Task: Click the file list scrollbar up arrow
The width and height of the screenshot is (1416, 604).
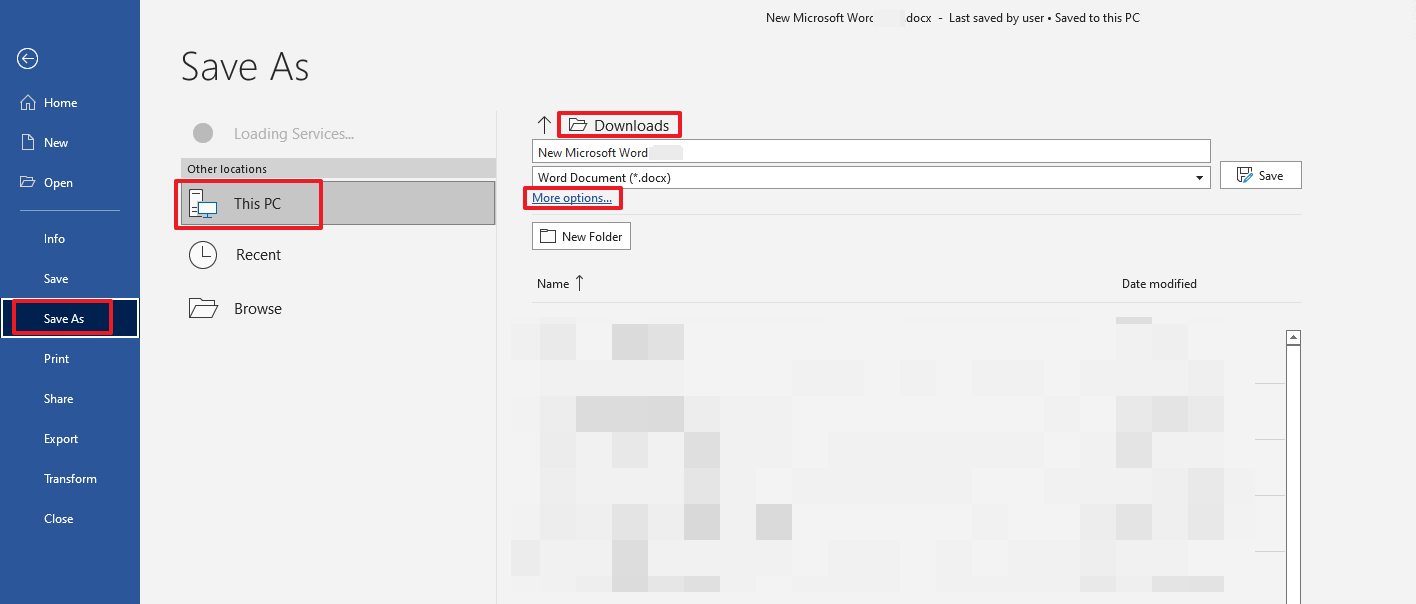Action: (x=1293, y=338)
